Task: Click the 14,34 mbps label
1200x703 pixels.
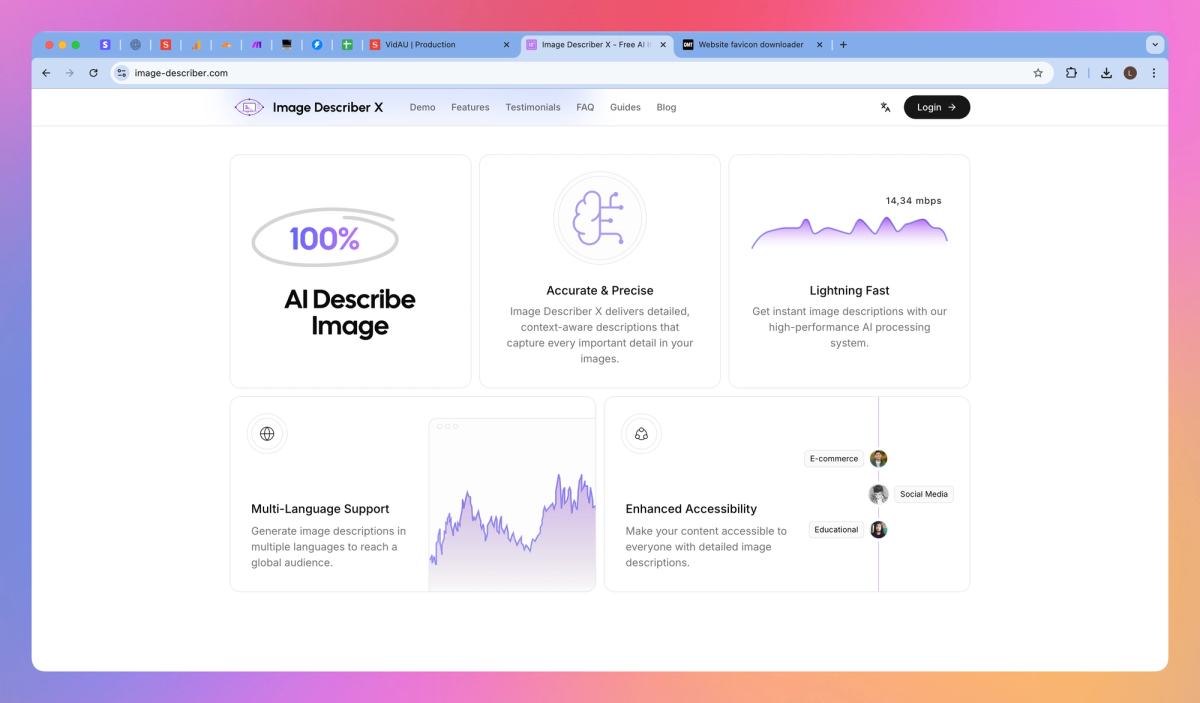Action: pos(913,201)
